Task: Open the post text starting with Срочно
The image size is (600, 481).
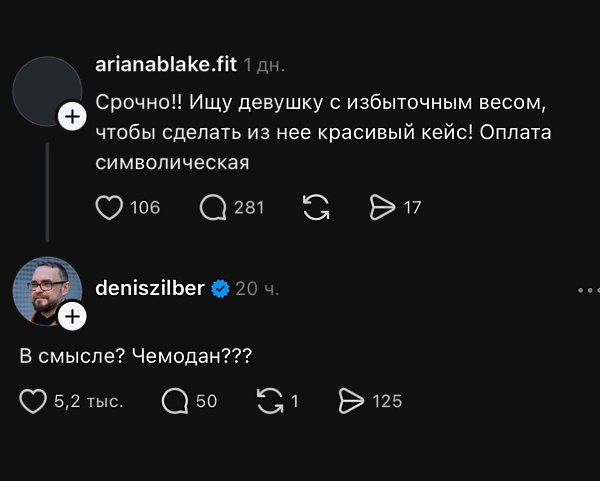Action: point(323,132)
